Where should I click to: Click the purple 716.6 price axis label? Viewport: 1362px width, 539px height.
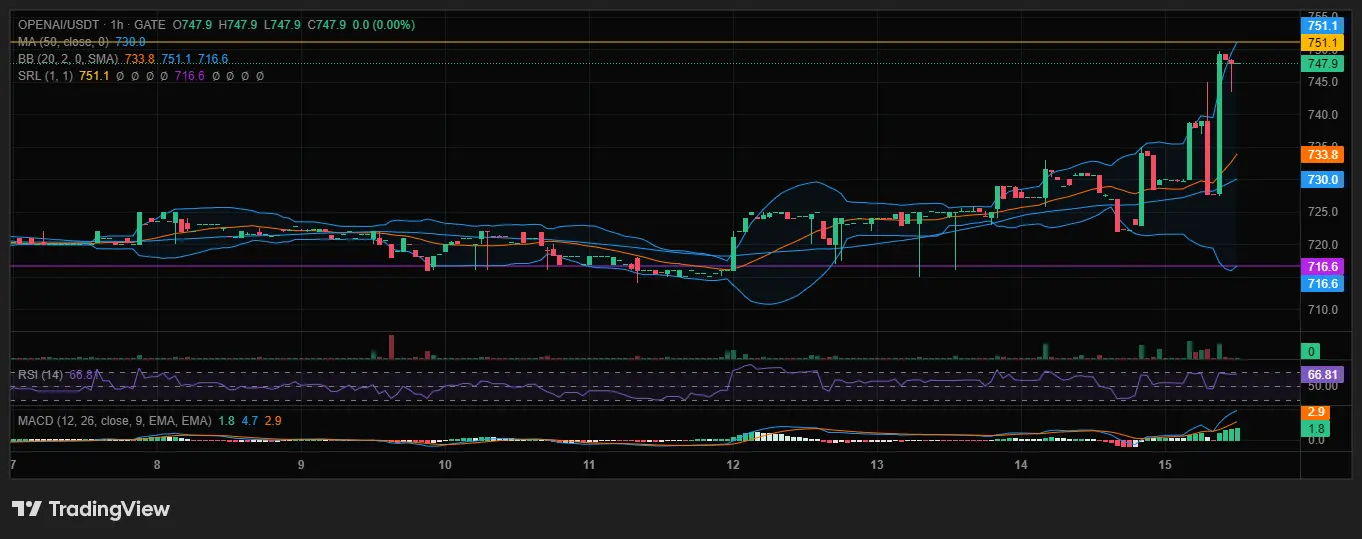point(1320,267)
